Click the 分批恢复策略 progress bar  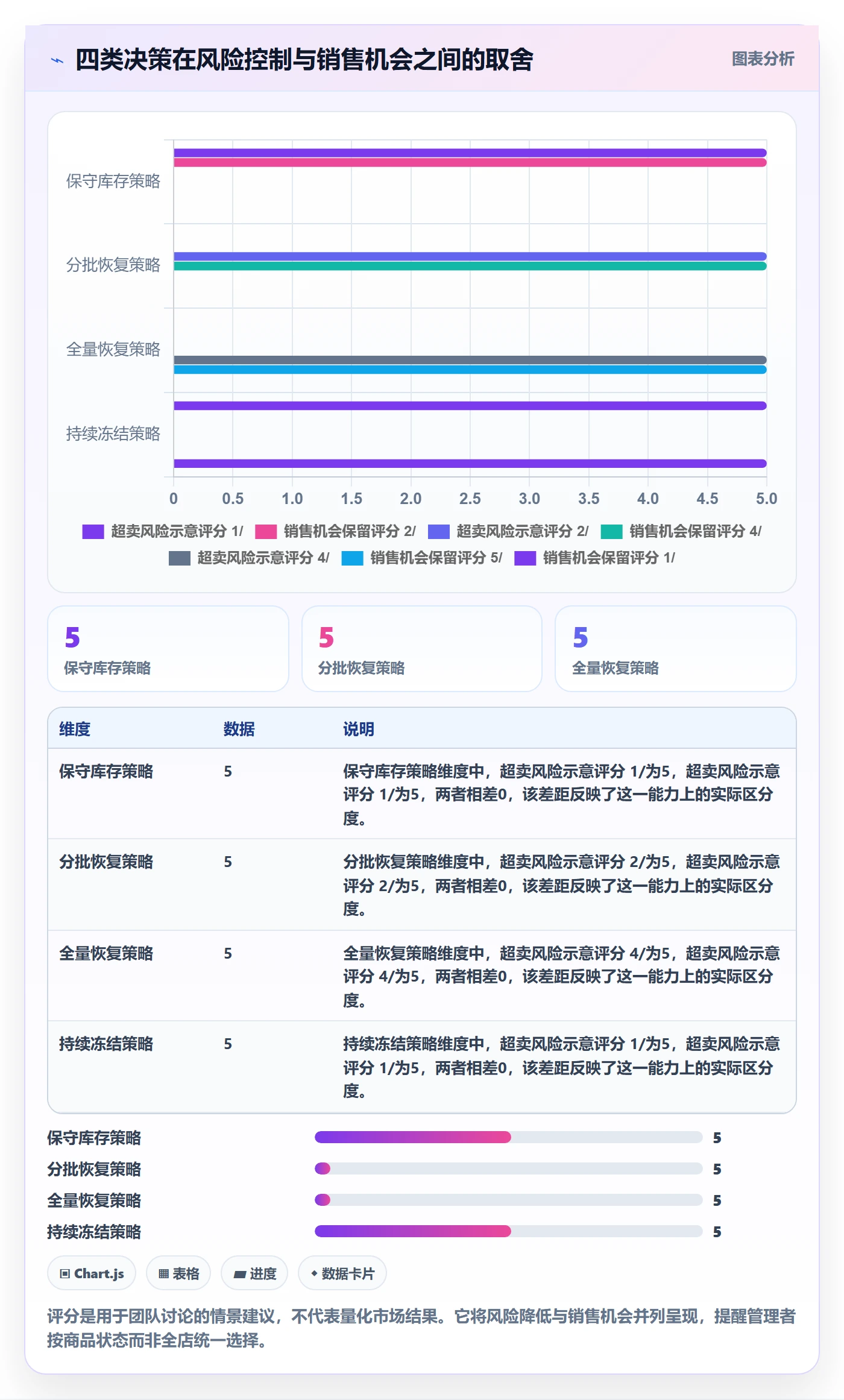pos(509,1168)
